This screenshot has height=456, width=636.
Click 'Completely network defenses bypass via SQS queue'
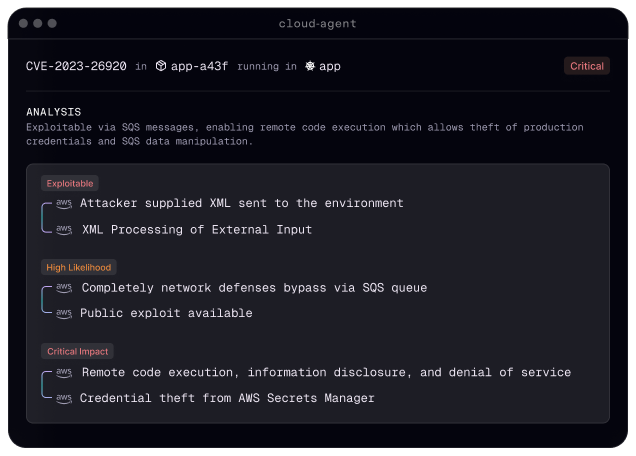coord(254,288)
